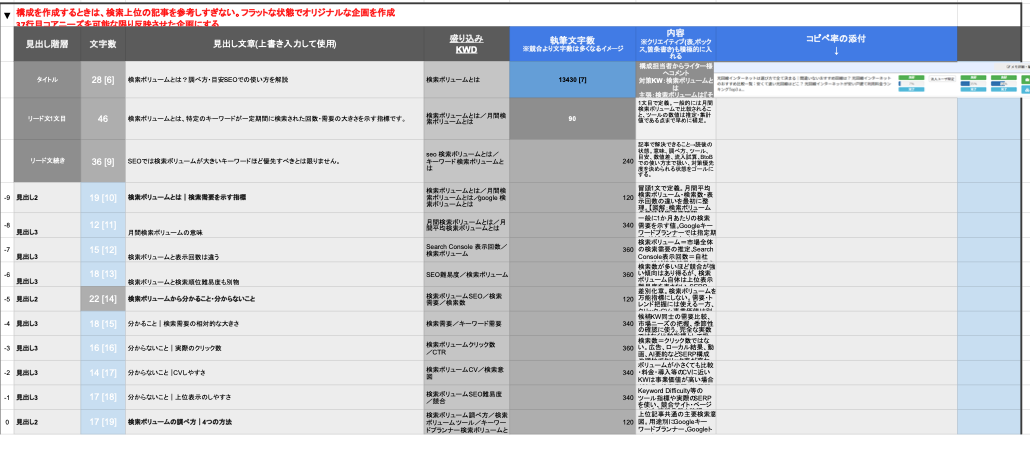Select the 18 [13] character count cell
Screen dimensions: 1030x470
[103, 274]
